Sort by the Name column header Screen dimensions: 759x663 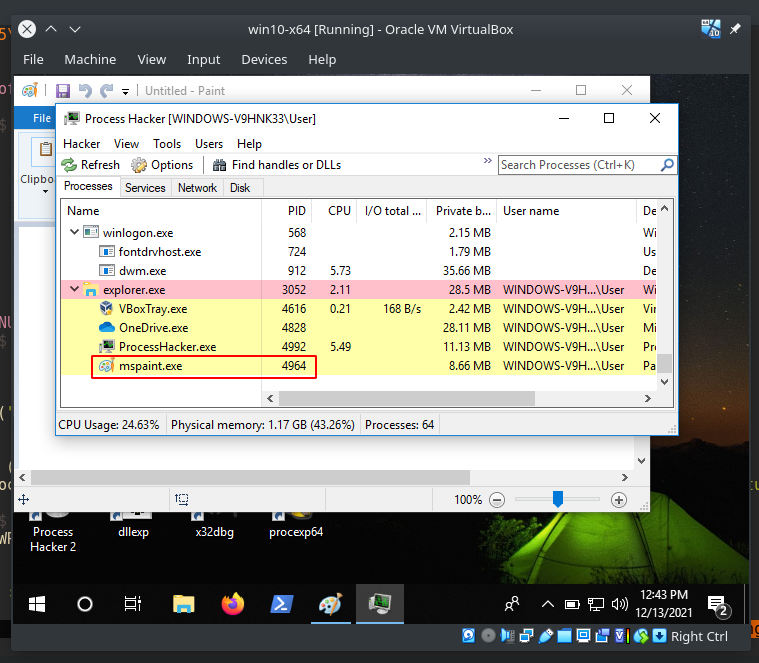click(161, 211)
